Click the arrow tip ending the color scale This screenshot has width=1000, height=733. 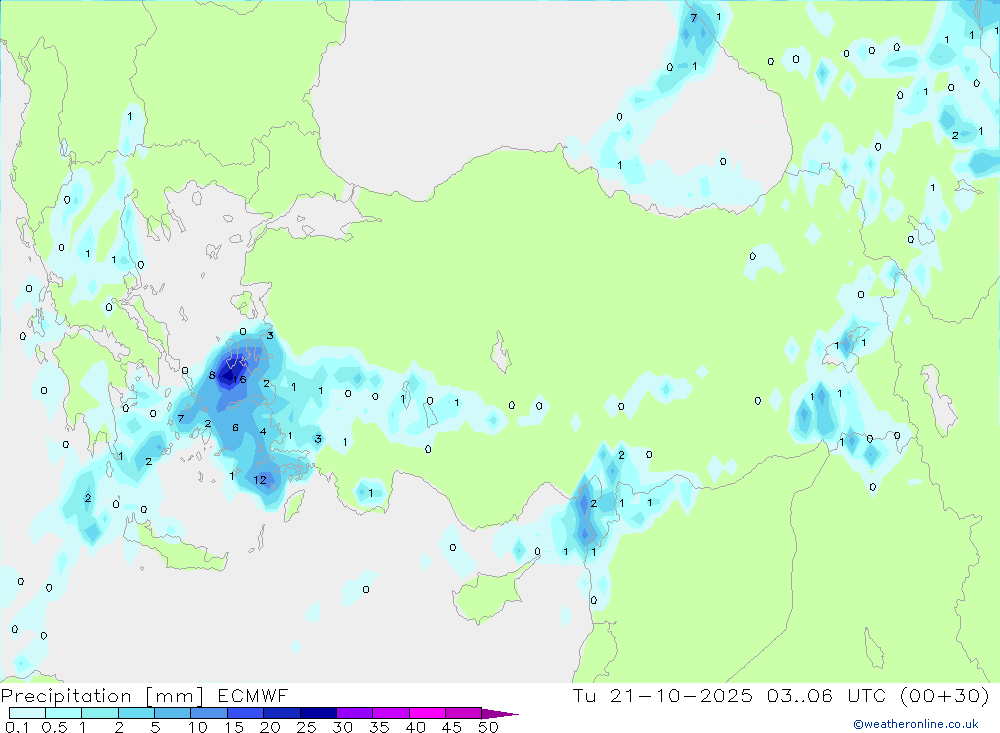pyautogui.click(x=500, y=714)
